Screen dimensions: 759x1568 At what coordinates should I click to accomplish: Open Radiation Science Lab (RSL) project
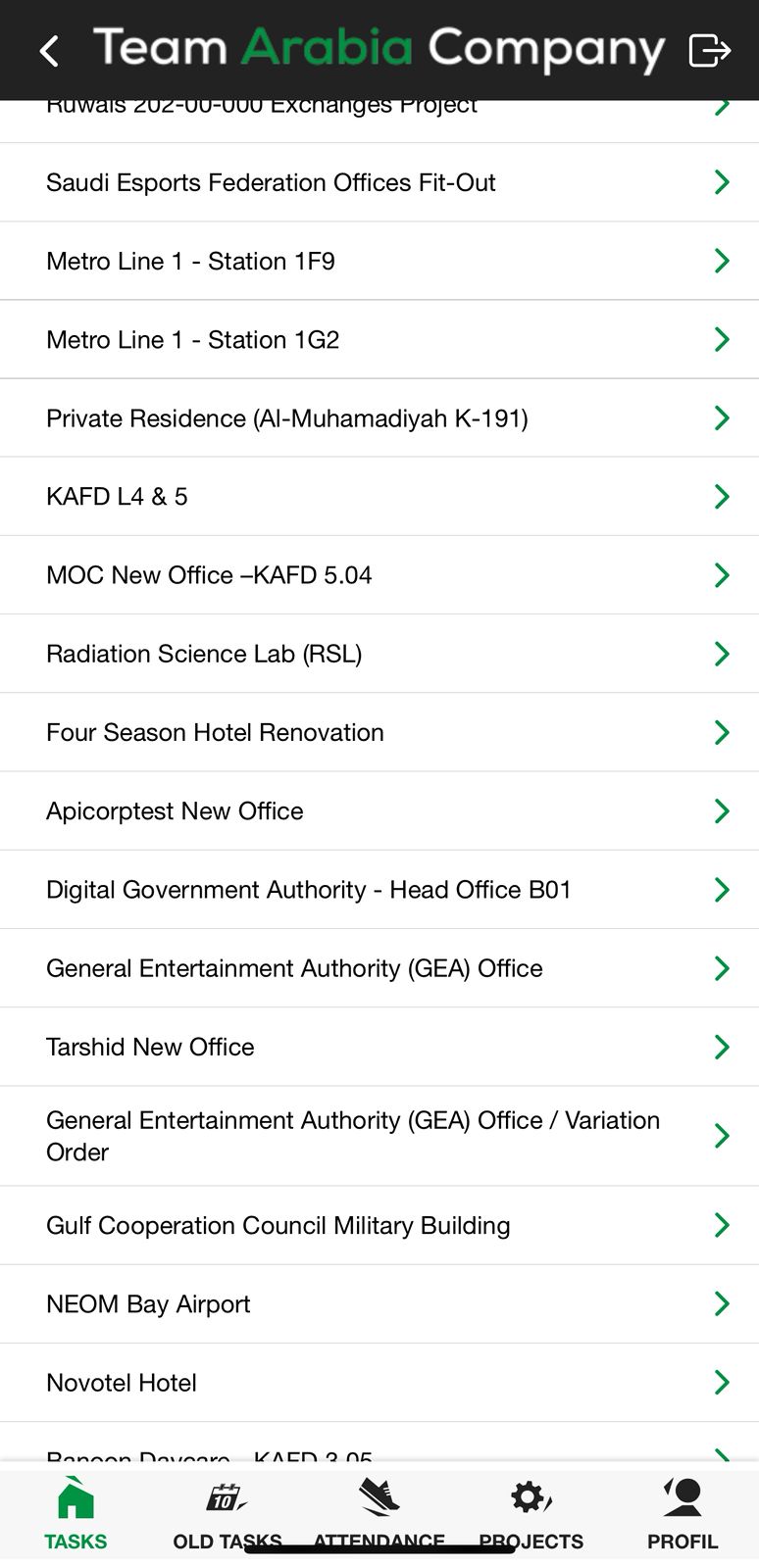tap(204, 654)
